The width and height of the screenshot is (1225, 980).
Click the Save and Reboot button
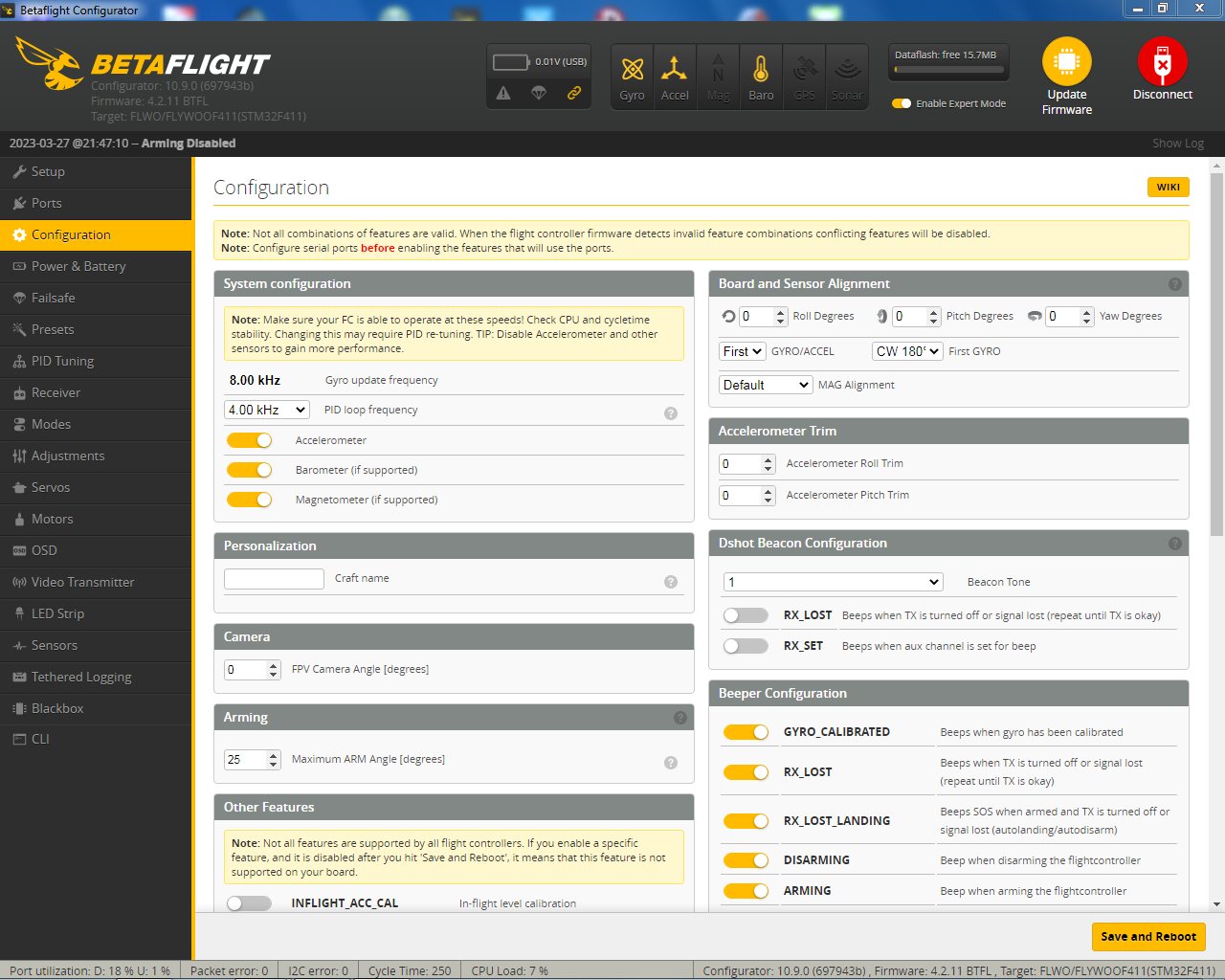[x=1147, y=937]
